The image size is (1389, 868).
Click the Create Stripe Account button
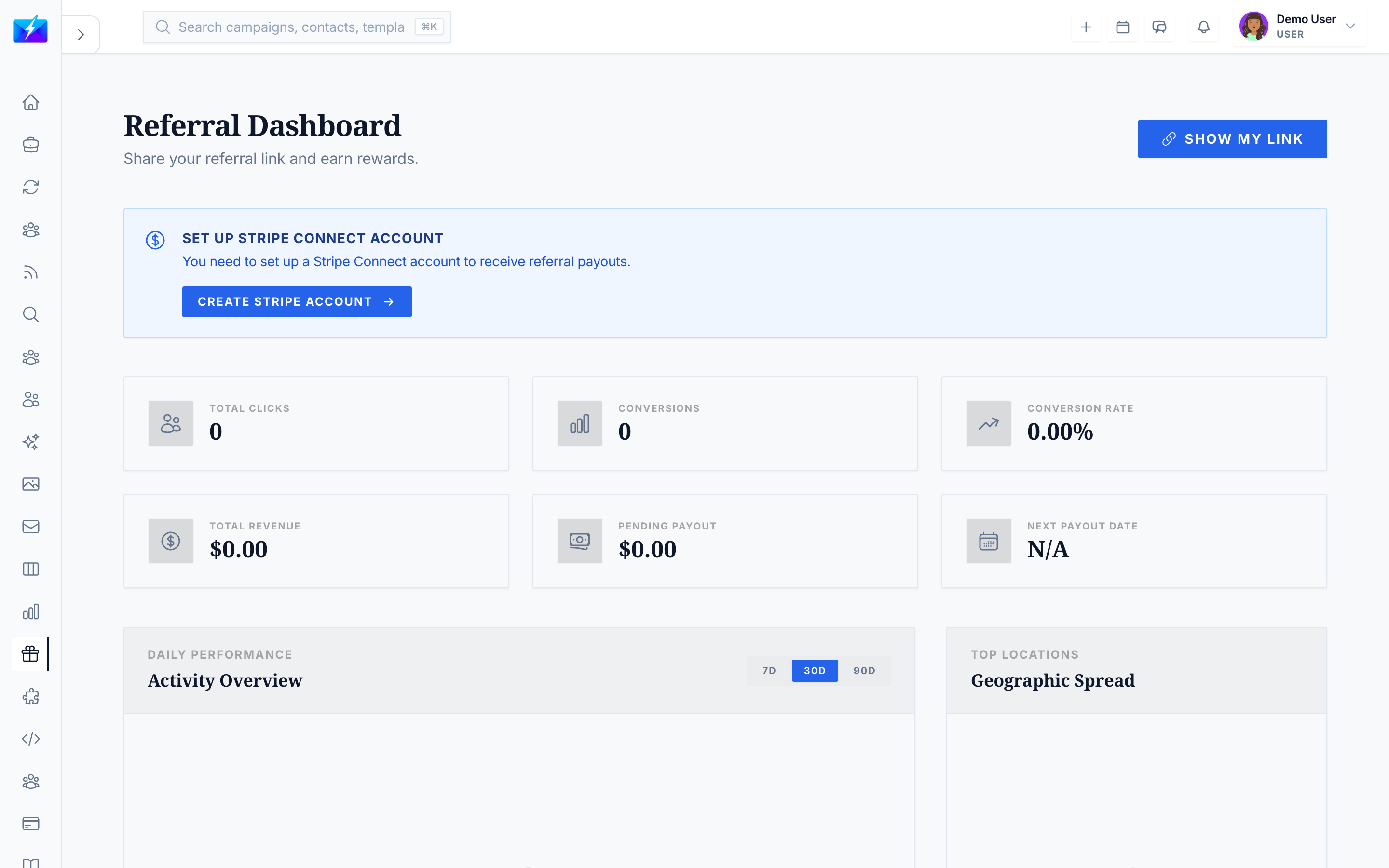297,302
